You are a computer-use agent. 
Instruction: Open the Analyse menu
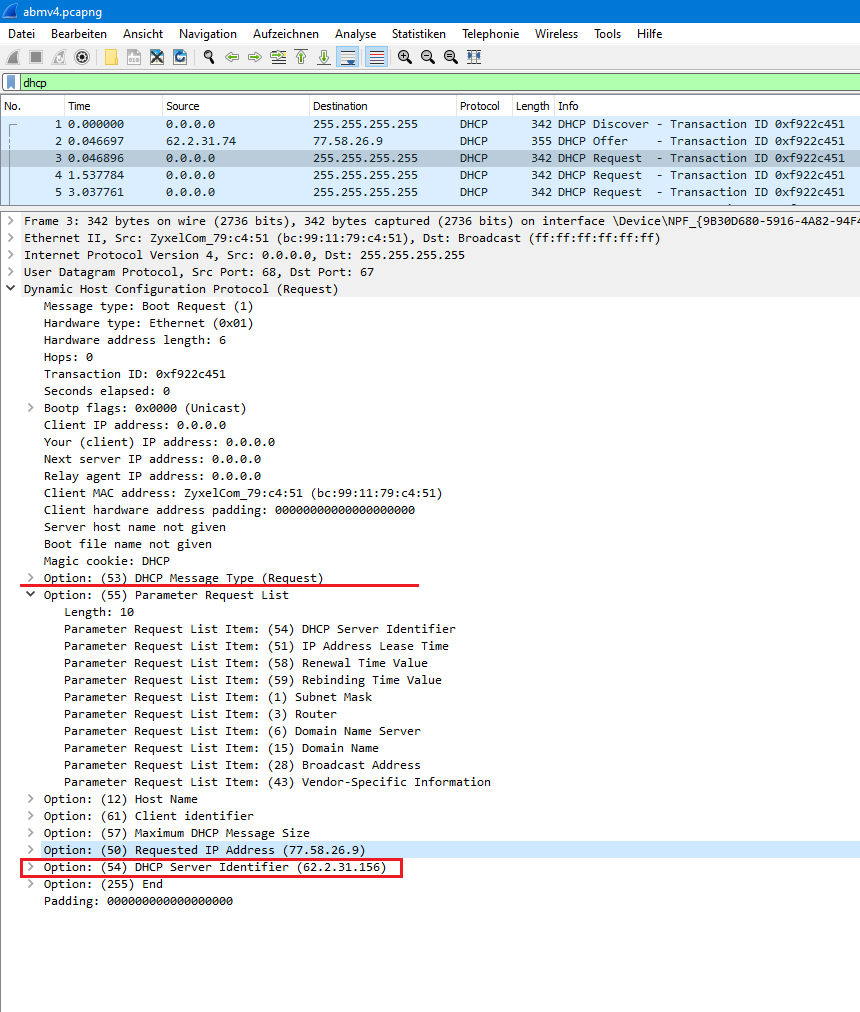coord(355,34)
